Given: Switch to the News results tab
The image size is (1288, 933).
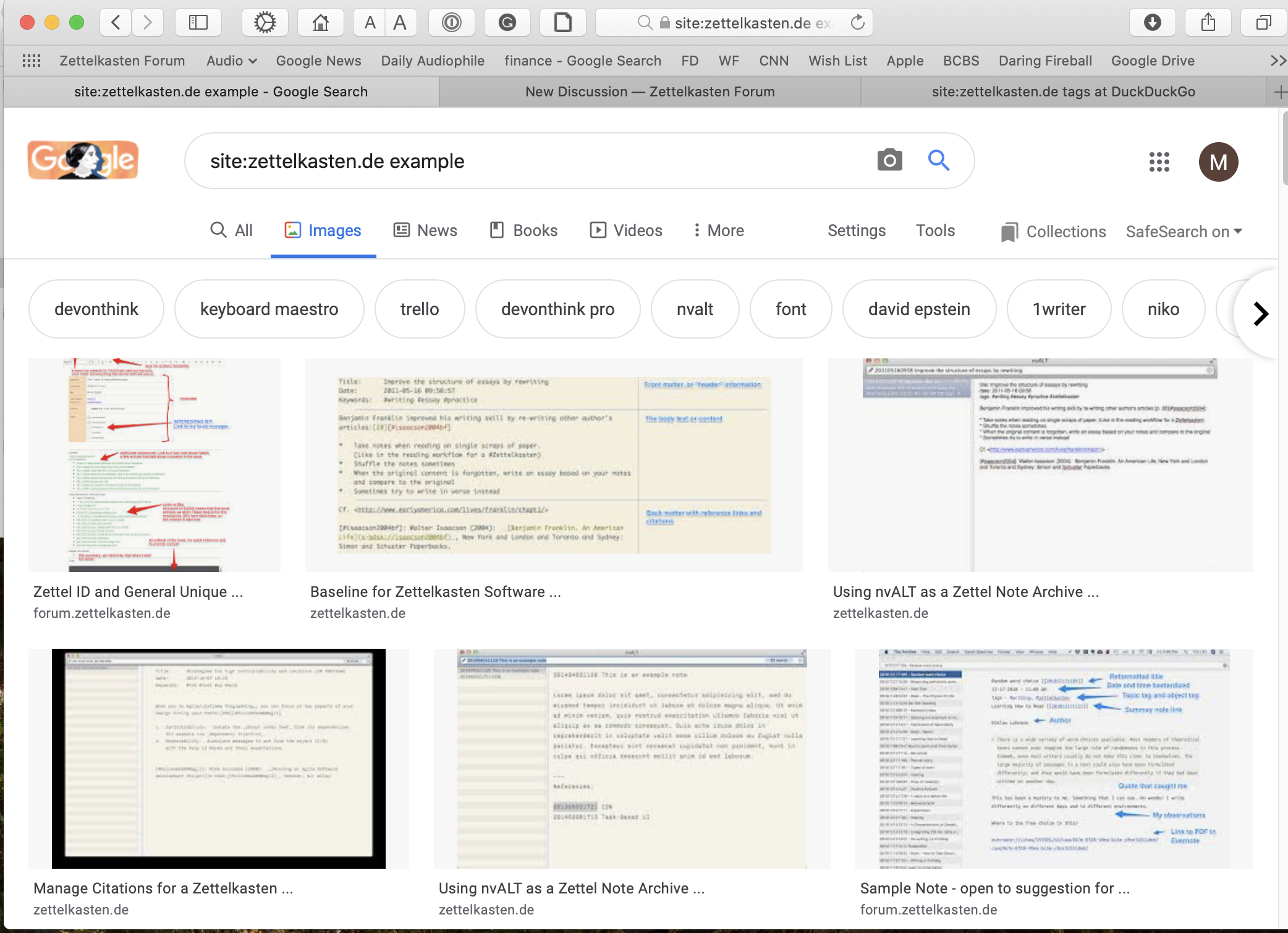Looking at the screenshot, I should [x=426, y=230].
